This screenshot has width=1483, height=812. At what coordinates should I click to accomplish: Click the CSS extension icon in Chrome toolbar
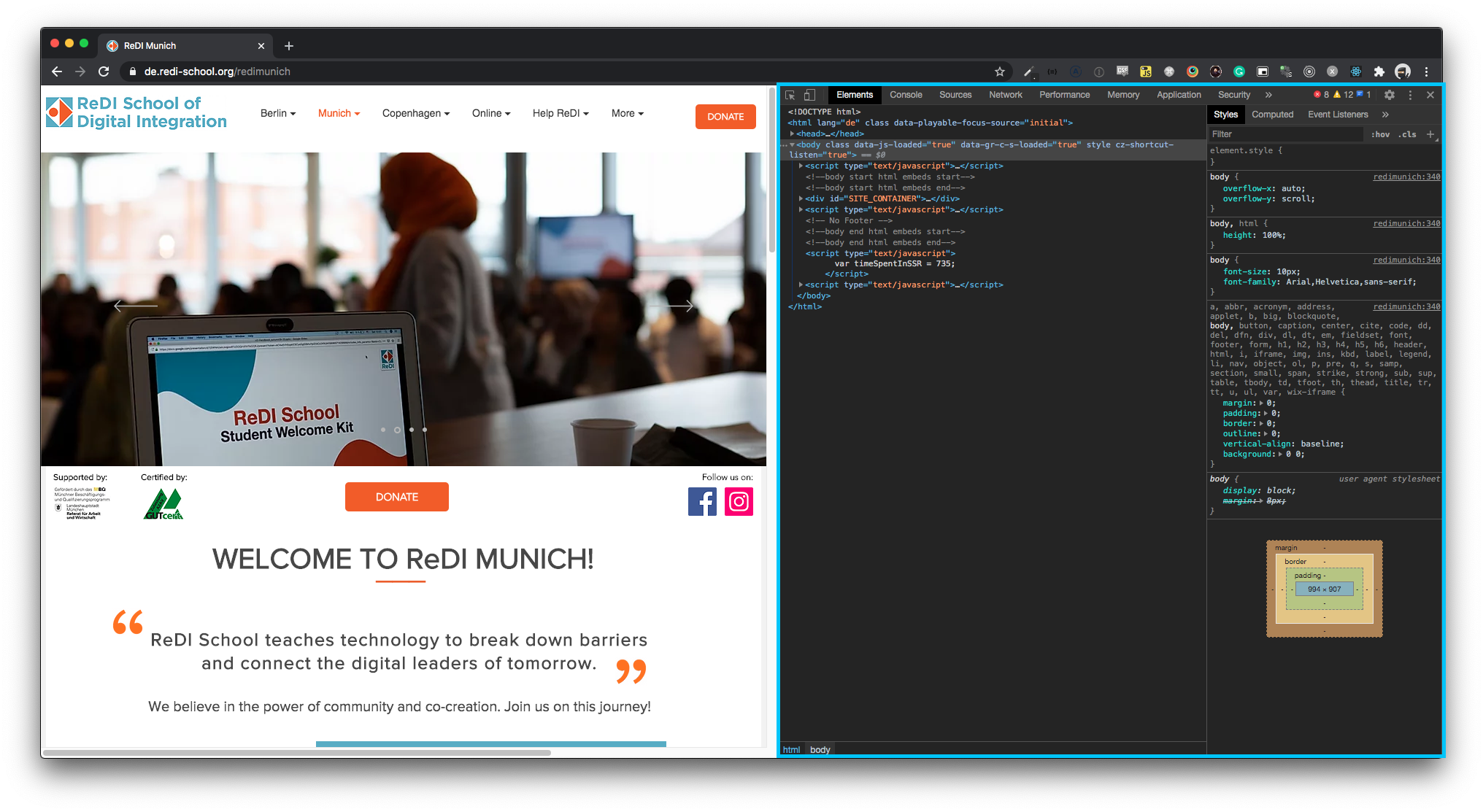tap(1122, 71)
